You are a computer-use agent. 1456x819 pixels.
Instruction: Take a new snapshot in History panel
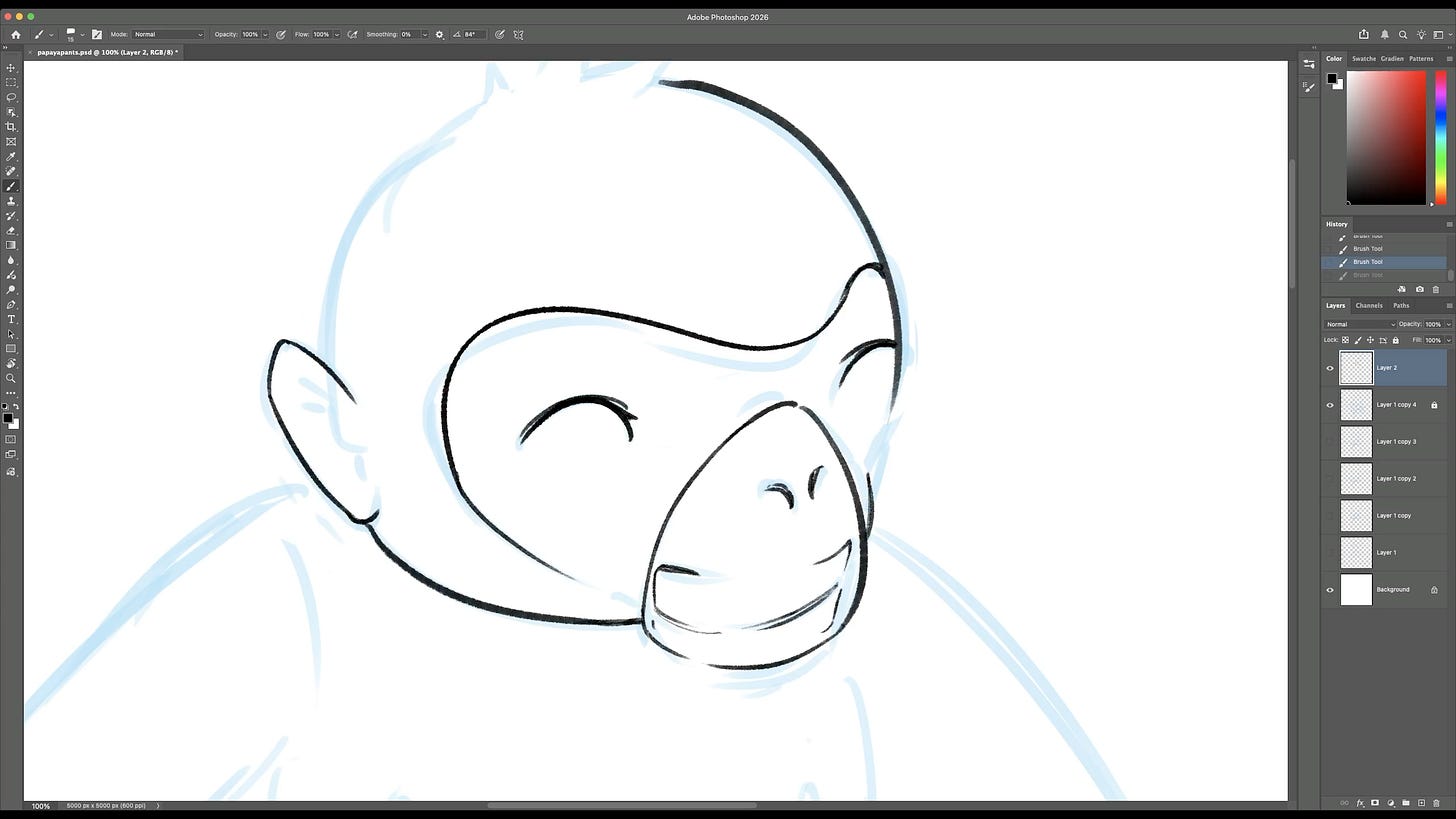click(x=1419, y=289)
